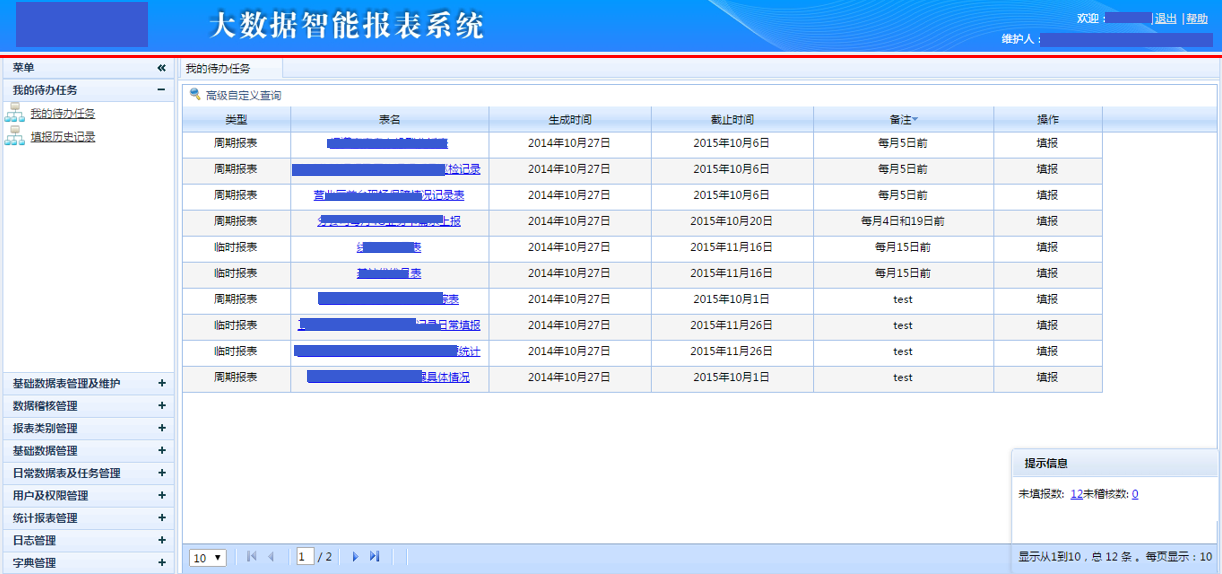The height and width of the screenshot is (574, 1222).
Task: Click 填报 in the first table row
Action: [1047, 144]
